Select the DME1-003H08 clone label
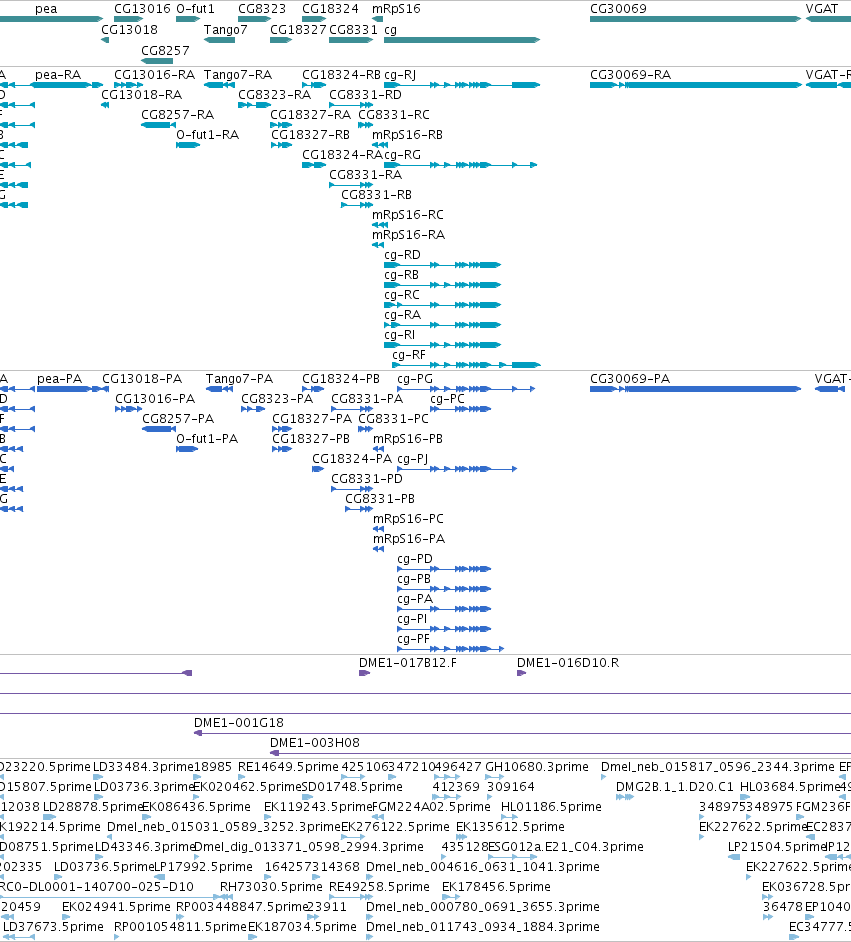 point(315,743)
